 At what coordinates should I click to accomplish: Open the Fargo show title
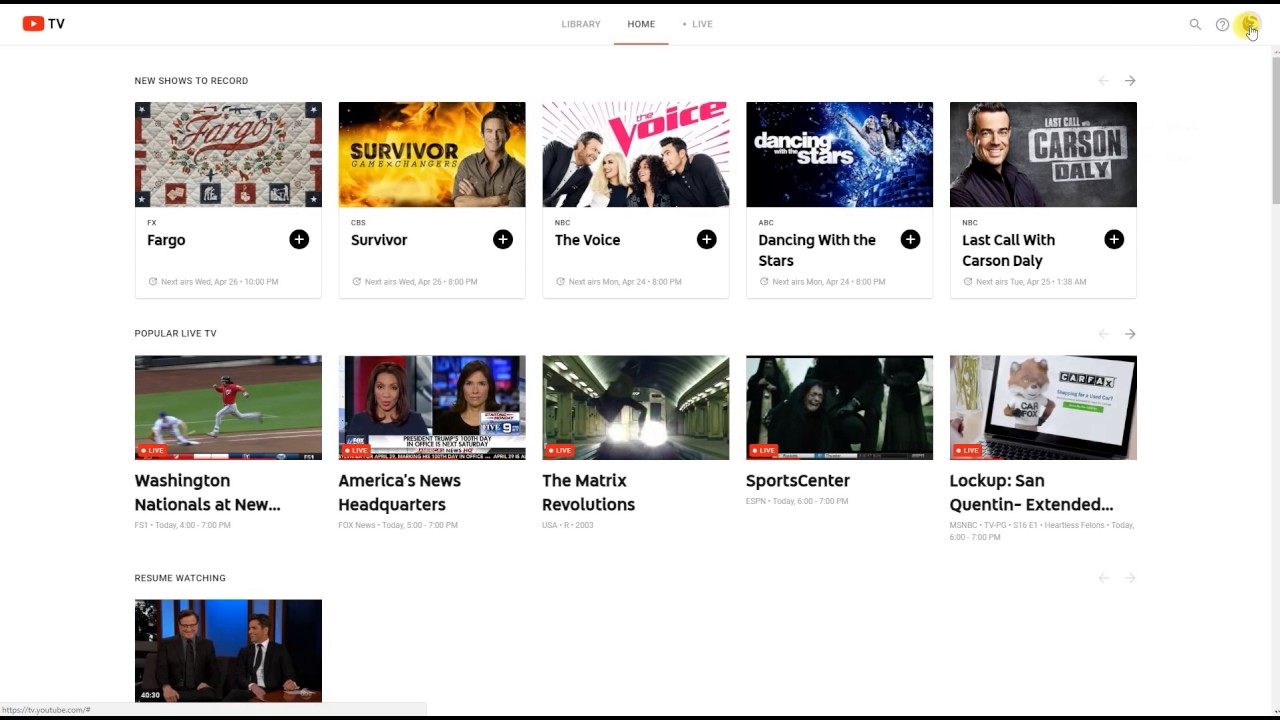(166, 240)
